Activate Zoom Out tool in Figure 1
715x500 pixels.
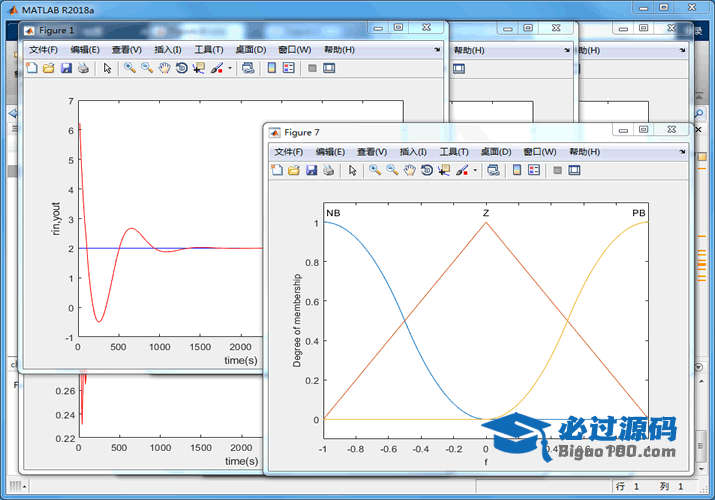tap(147, 68)
